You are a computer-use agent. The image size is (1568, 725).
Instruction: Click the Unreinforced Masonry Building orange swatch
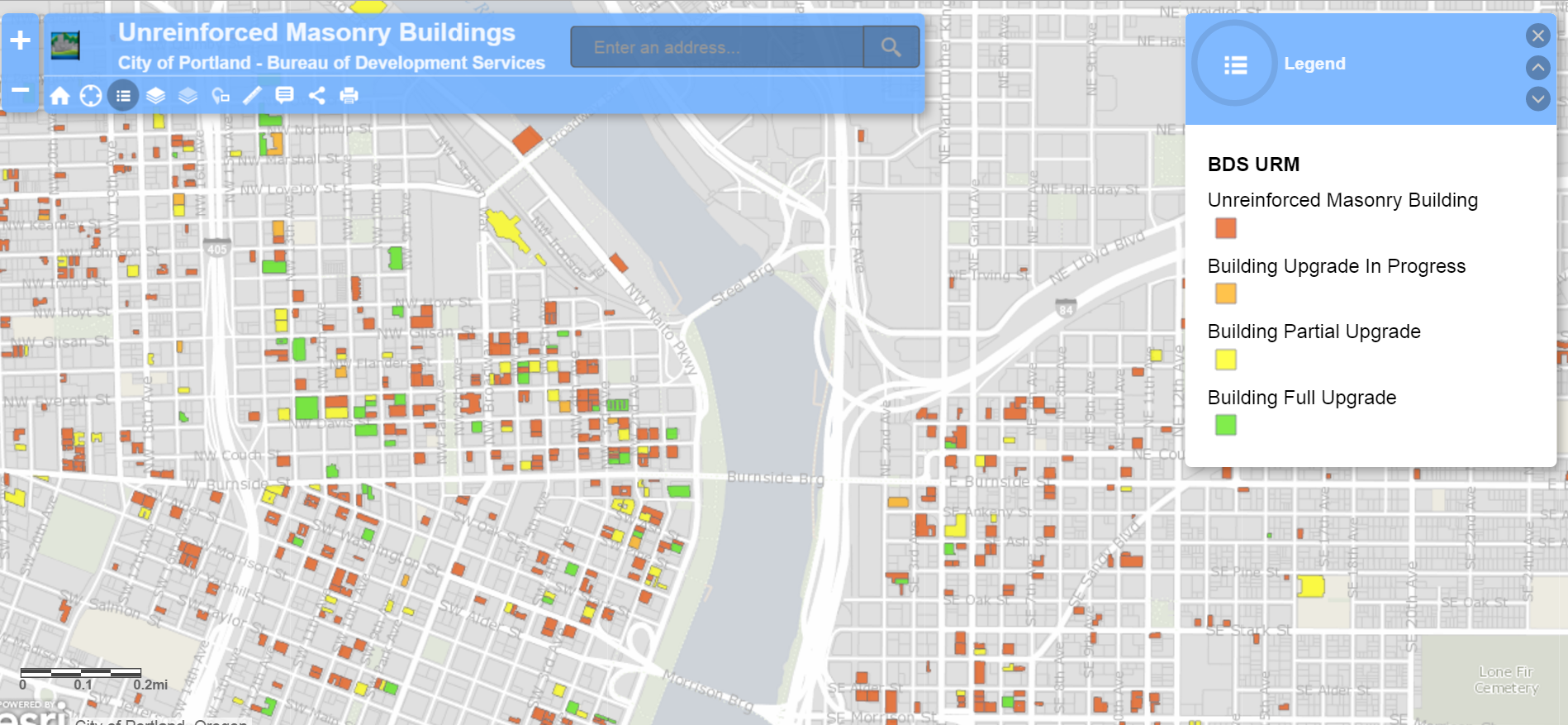coord(1225,228)
